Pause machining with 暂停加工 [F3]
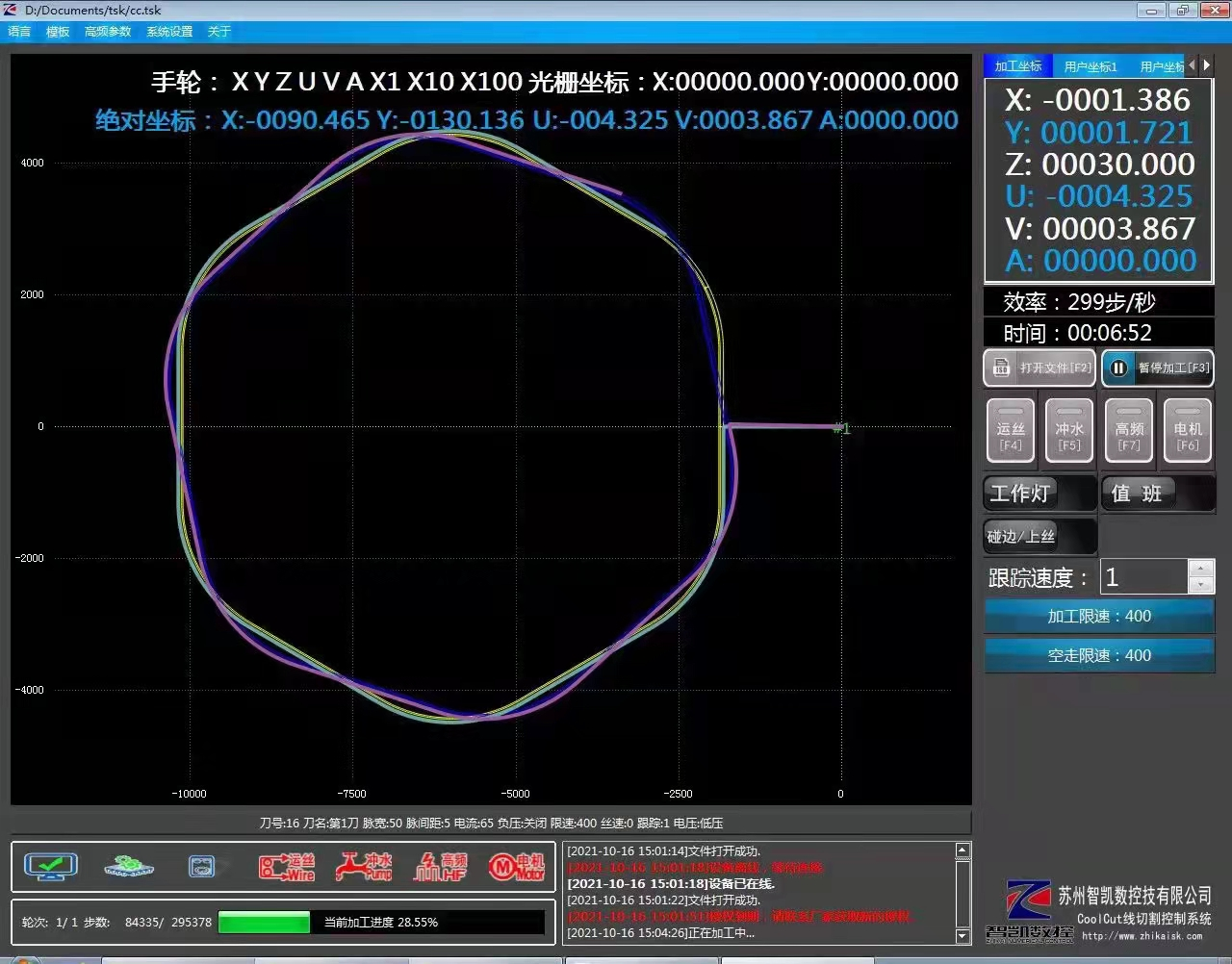The image size is (1232, 964). pyautogui.click(x=1157, y=368)
